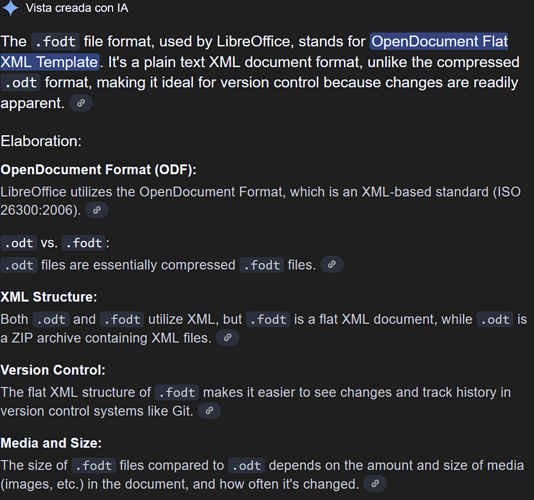The width and height of the screenshot is (534, 500).
Task: Click the 'Media and Size:' heading
Action: pyautogui.click(x=51, y=443)
